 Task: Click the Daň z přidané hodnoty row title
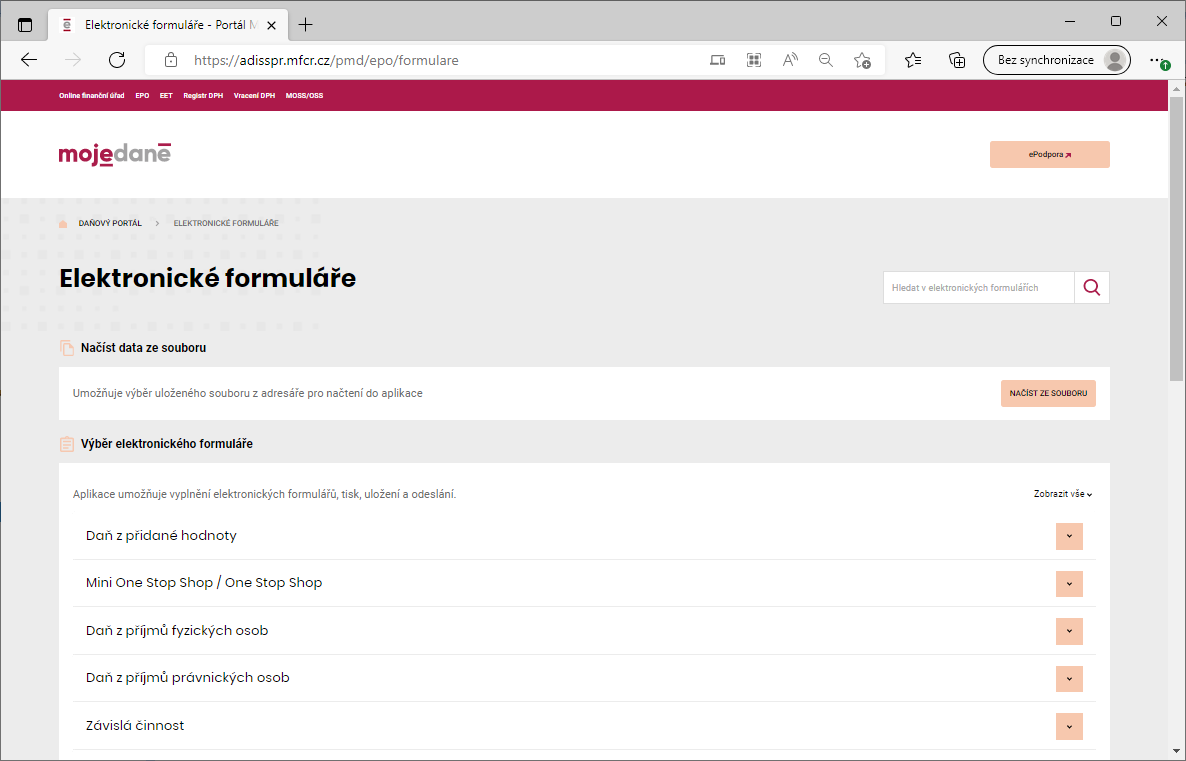pyautogui.click(x=161, y=536)
